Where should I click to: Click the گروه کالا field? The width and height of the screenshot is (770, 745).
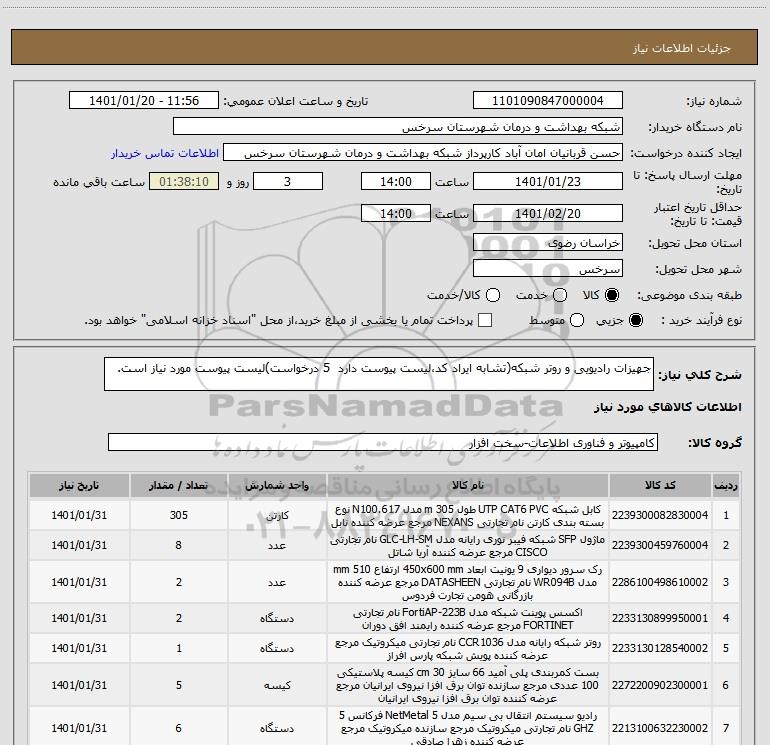tap(383, 442)
